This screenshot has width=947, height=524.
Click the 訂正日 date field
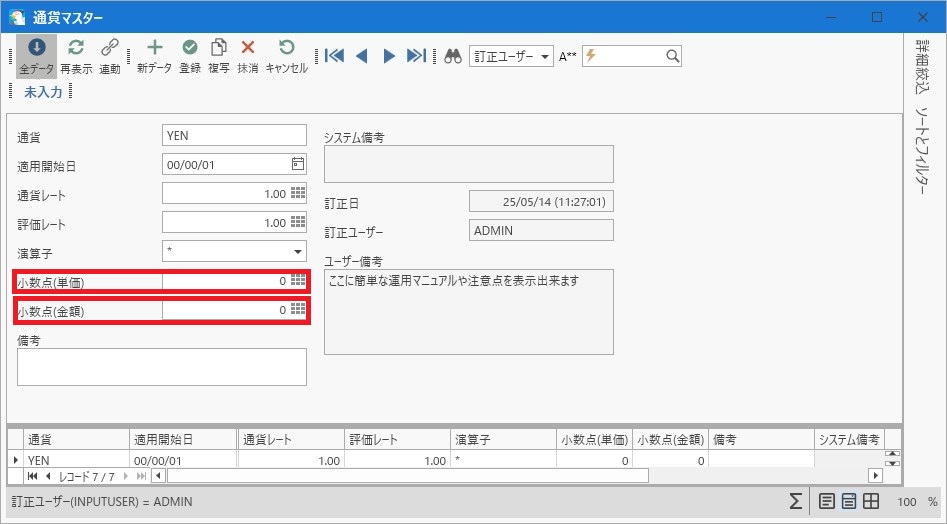point(541,202)
